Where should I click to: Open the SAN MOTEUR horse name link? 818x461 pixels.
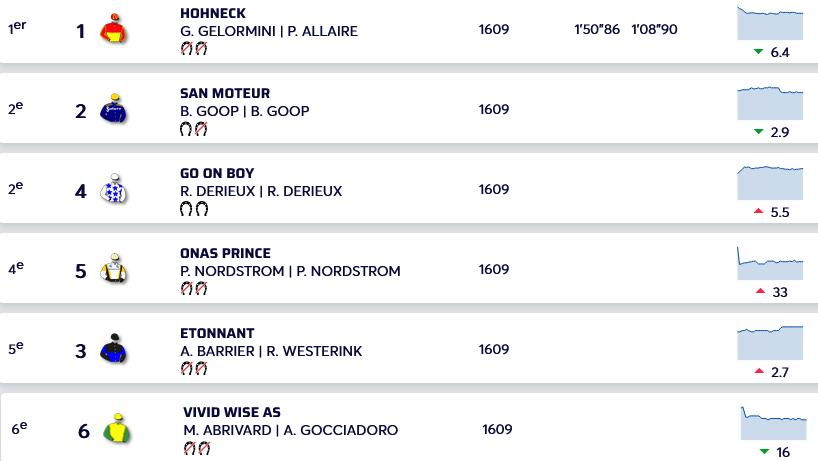point(225,93)
